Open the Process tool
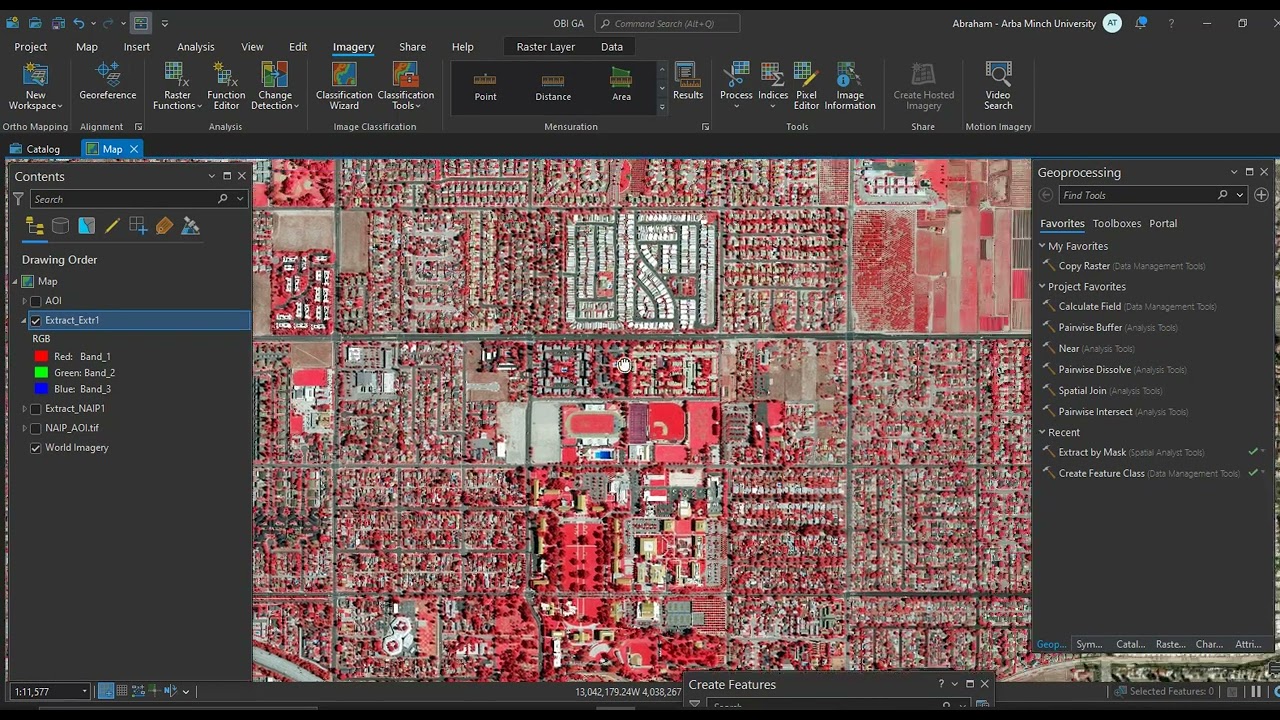This screenshot has height=720, width=1280. pos(736,86)
